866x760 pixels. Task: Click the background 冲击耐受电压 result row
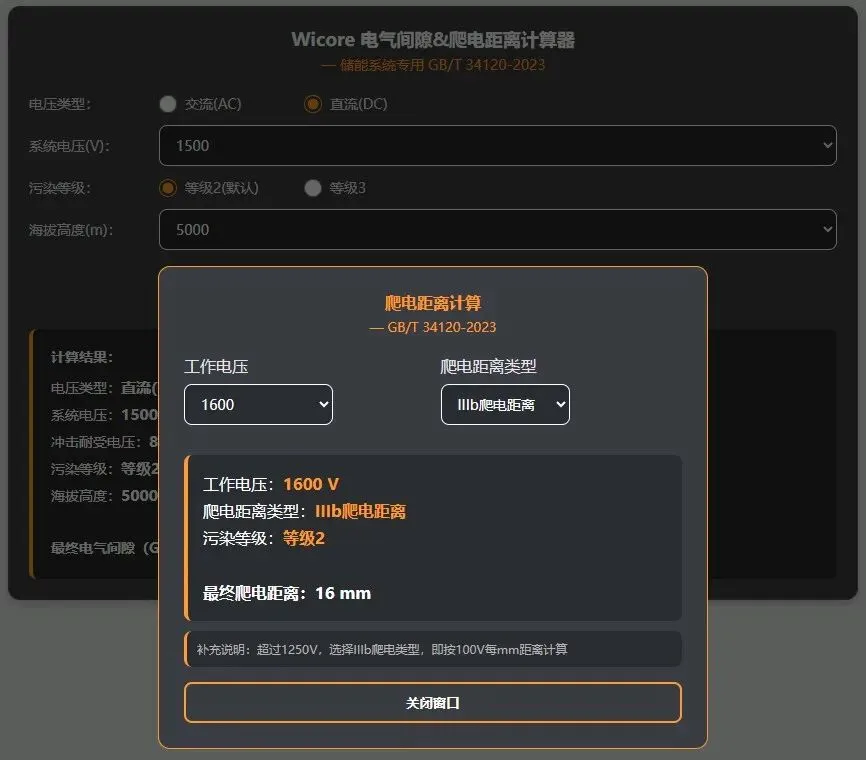pos(104,442)
